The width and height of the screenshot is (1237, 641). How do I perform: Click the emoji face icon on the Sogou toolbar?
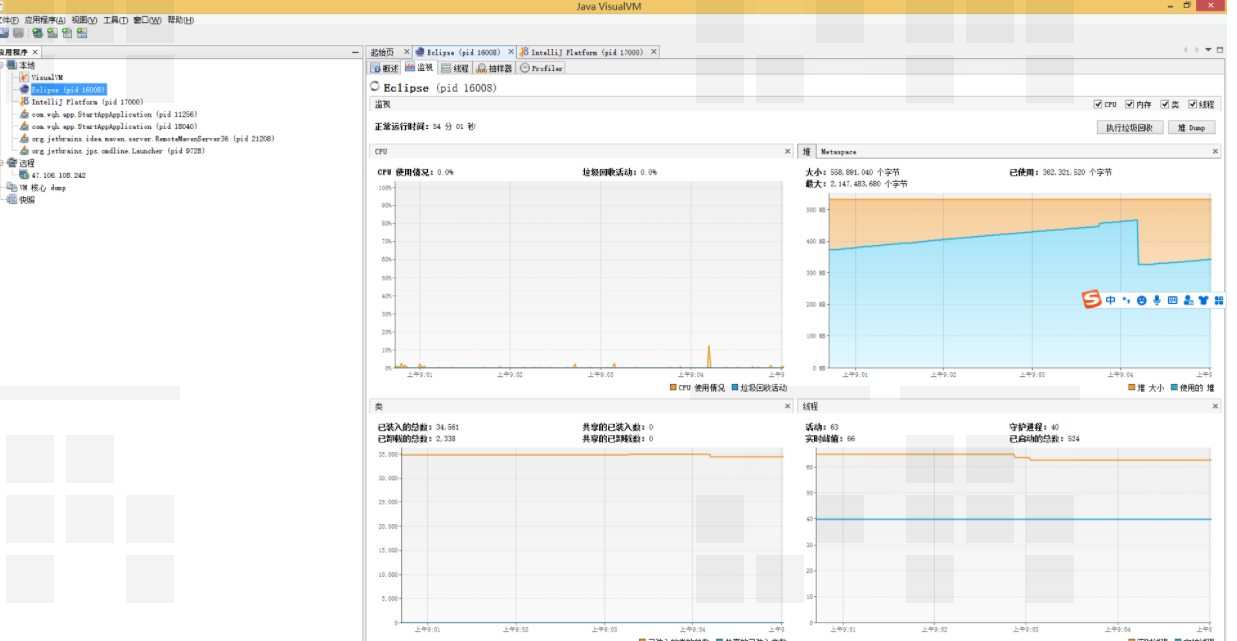click(1142, 300)
